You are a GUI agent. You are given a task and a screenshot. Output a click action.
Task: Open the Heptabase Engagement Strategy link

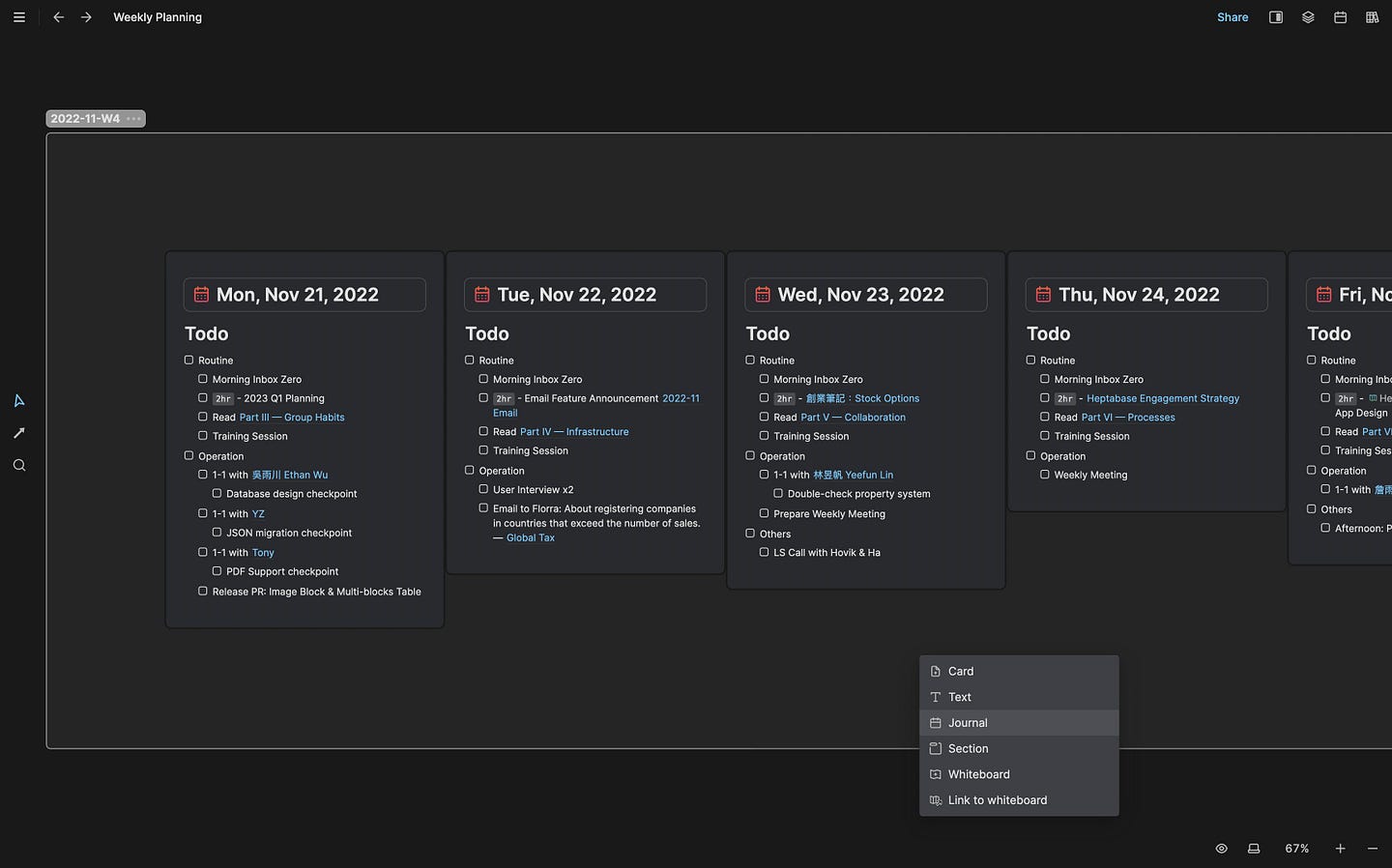pyautogui.click(x=1163, y=398)
